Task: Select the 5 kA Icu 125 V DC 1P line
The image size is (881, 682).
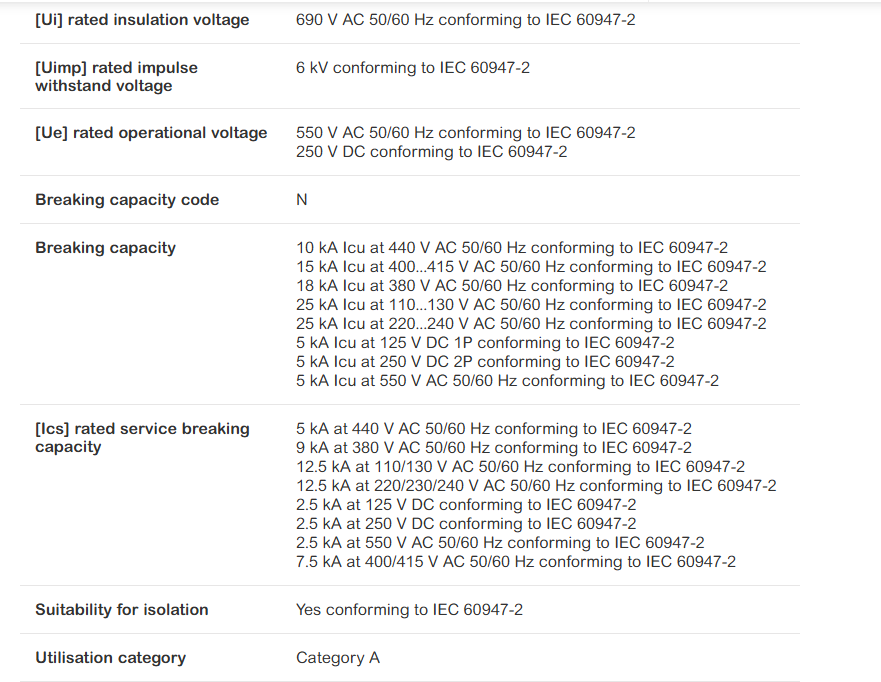Action: [x=485, y=343]
